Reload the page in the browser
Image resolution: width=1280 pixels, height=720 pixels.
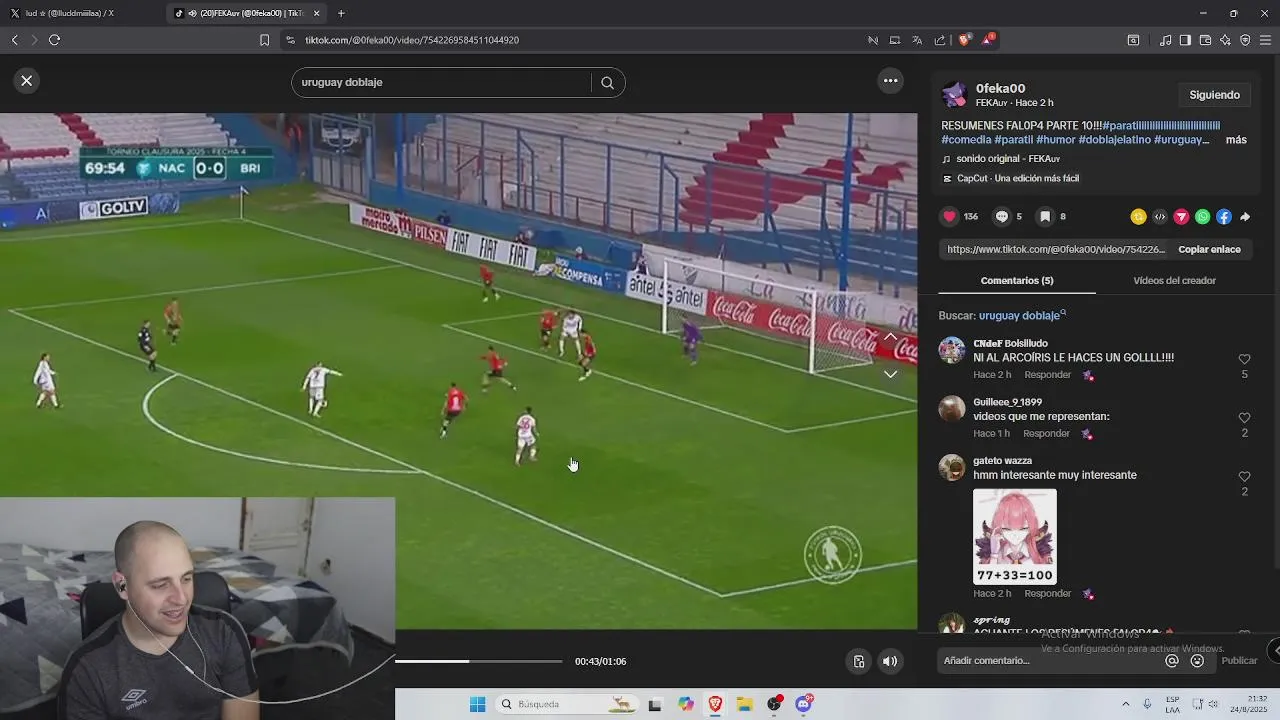click(x=54, y=40)
